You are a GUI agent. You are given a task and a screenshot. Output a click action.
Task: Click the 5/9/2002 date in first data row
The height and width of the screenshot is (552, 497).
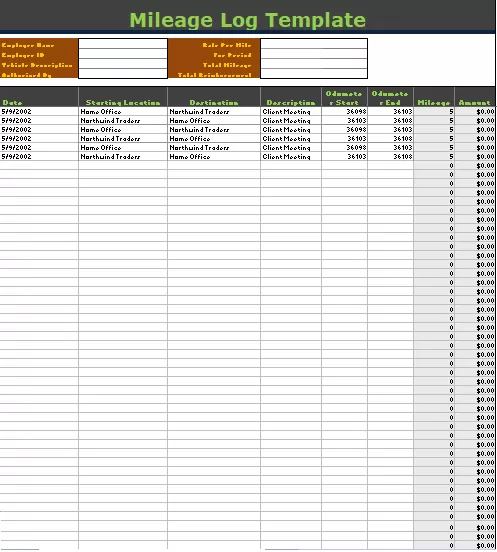[x=17, y=112]
